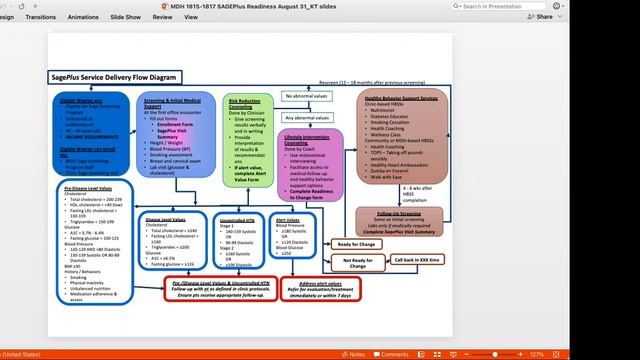Image resolution: width=640 pixels, height=360 pixels.
Task: Select the Disease Level Values box
Action: 172,240
